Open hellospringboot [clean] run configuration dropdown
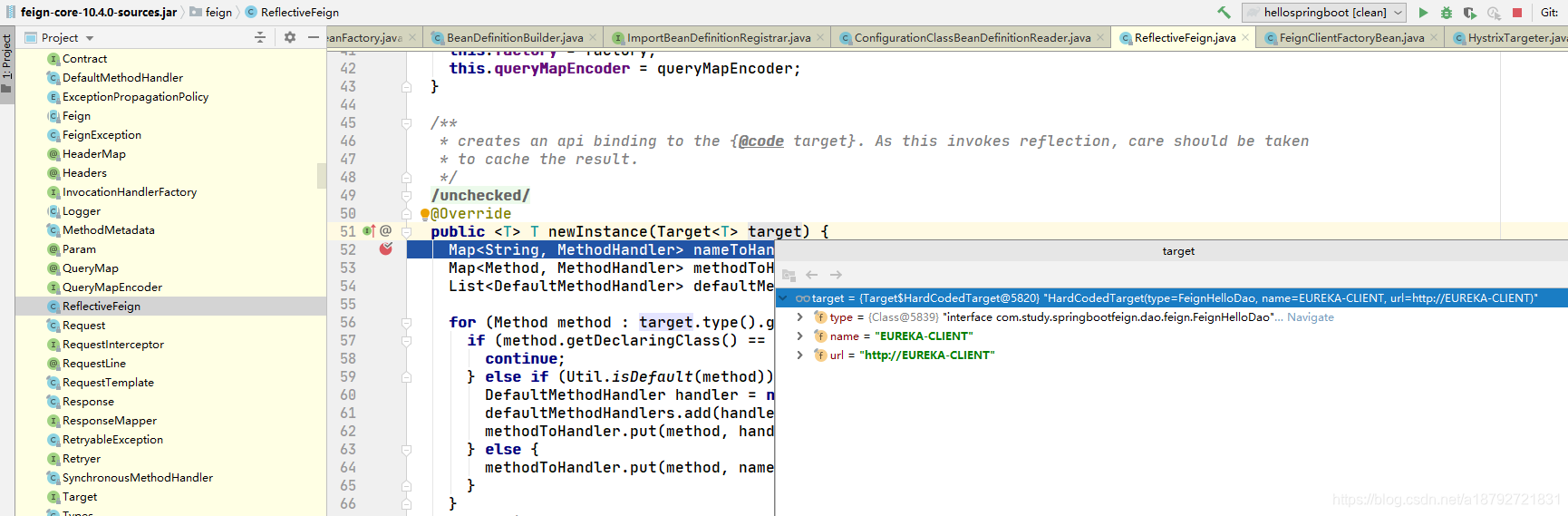Viewport: 1568px width, 516px height. click(1324, 13)
